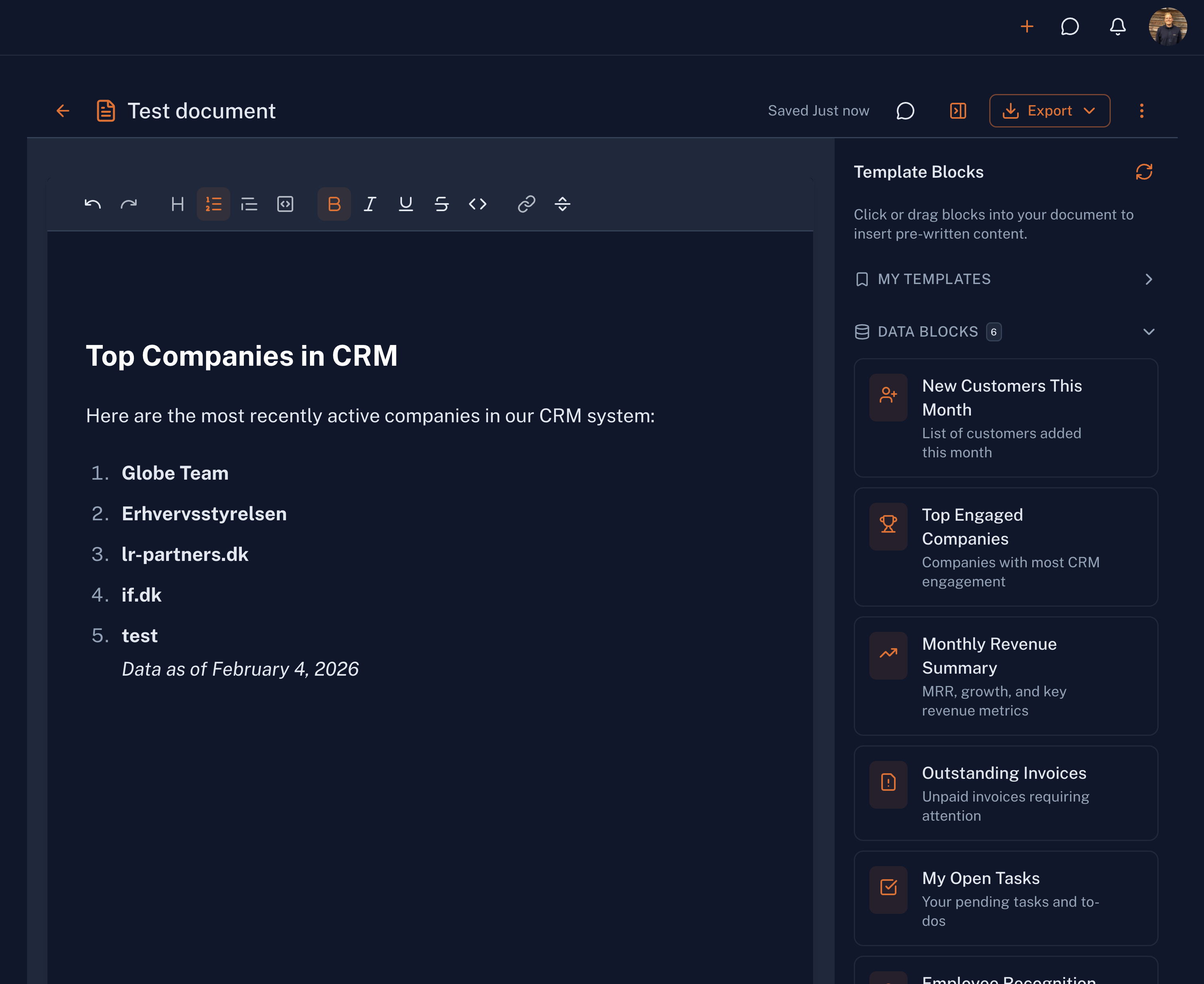This screenshot has width=1204, height=984.
Task: Apply strikethrough formatting
Action: (x=442, y=204)
